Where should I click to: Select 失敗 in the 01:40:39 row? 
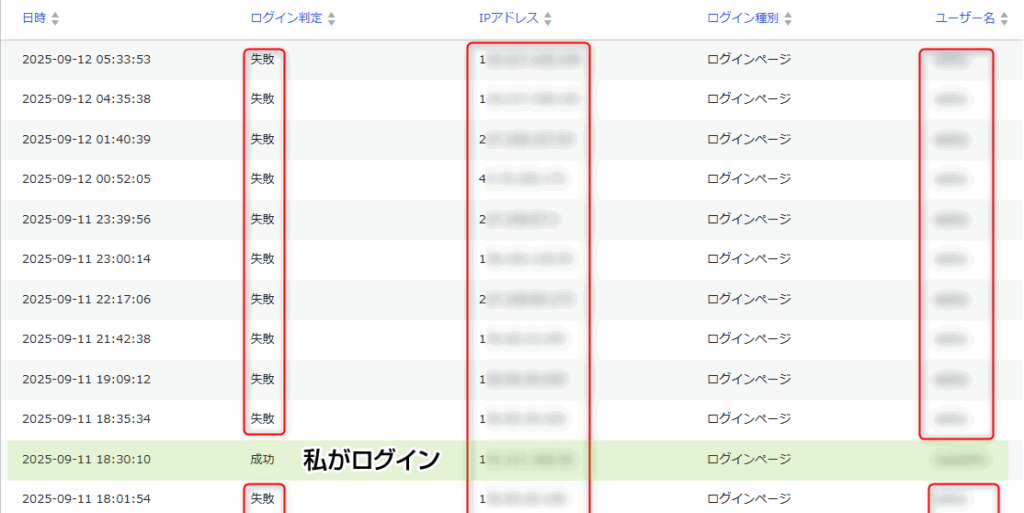point(263,140)
